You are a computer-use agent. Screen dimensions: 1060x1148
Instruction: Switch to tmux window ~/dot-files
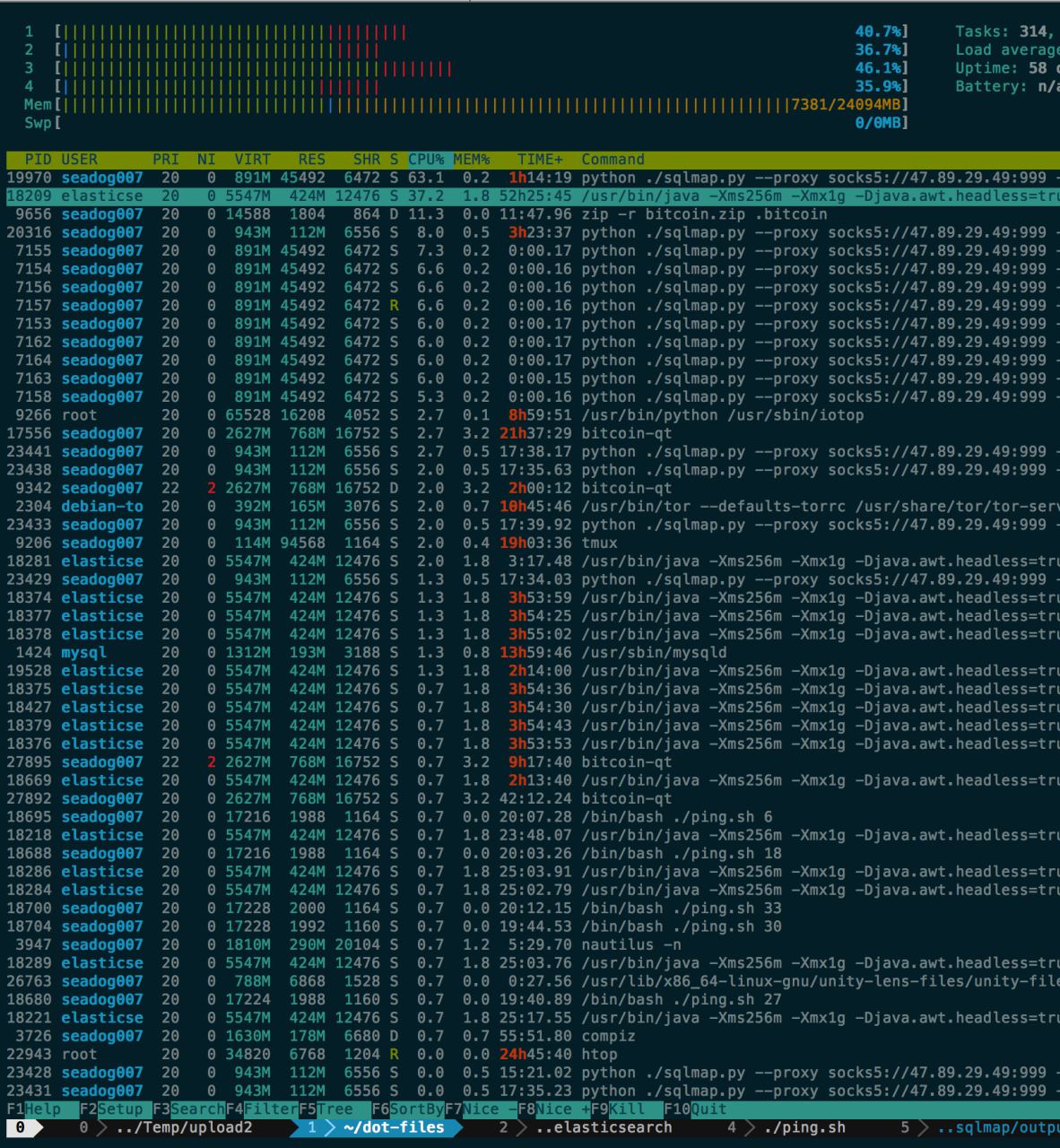[x=377, y=1127]
